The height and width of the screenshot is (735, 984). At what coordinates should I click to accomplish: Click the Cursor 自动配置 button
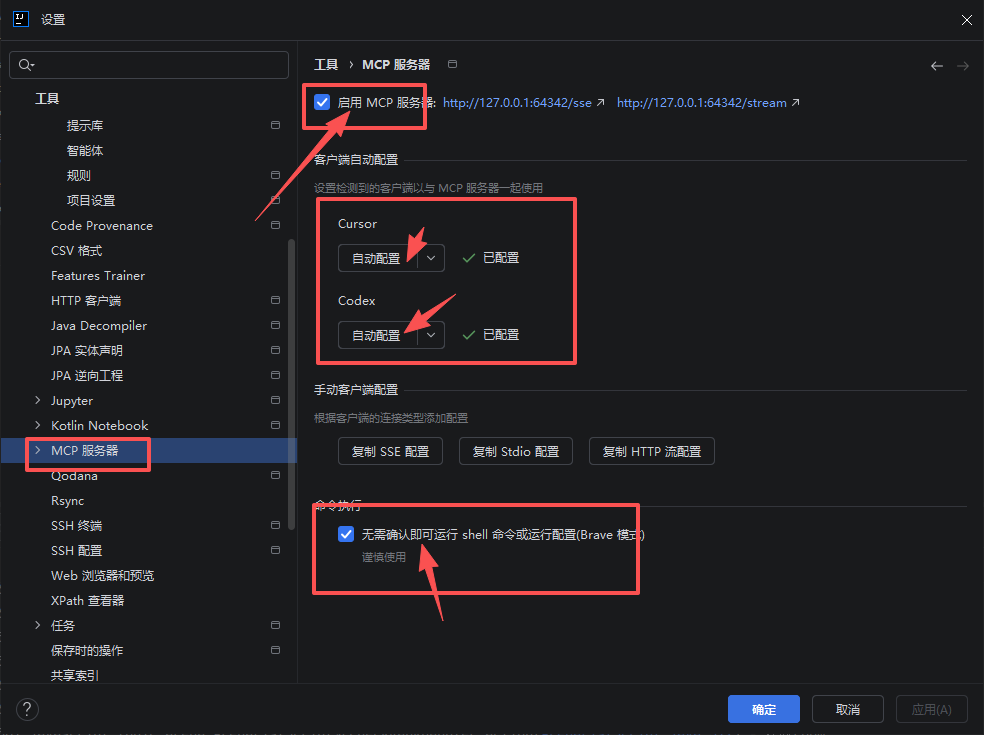[377, 258]
